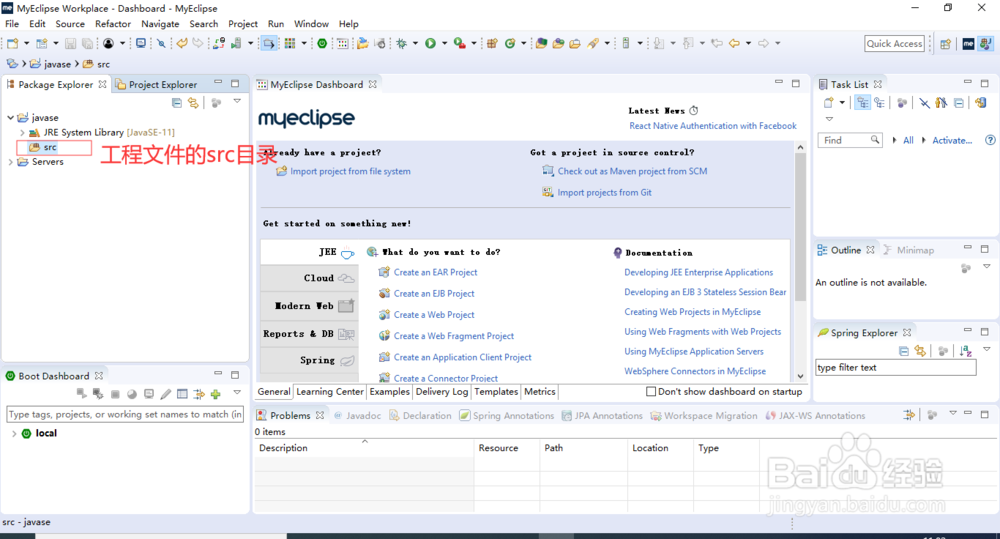Click Check out as Maven project from SCM

point(632,171)
